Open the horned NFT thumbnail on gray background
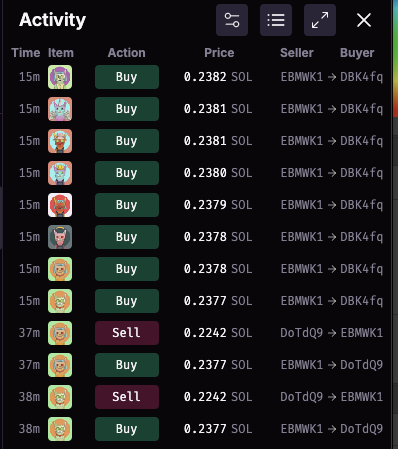Image resolution: width=398 pixels, height=449 pixels. coord(60,237)
